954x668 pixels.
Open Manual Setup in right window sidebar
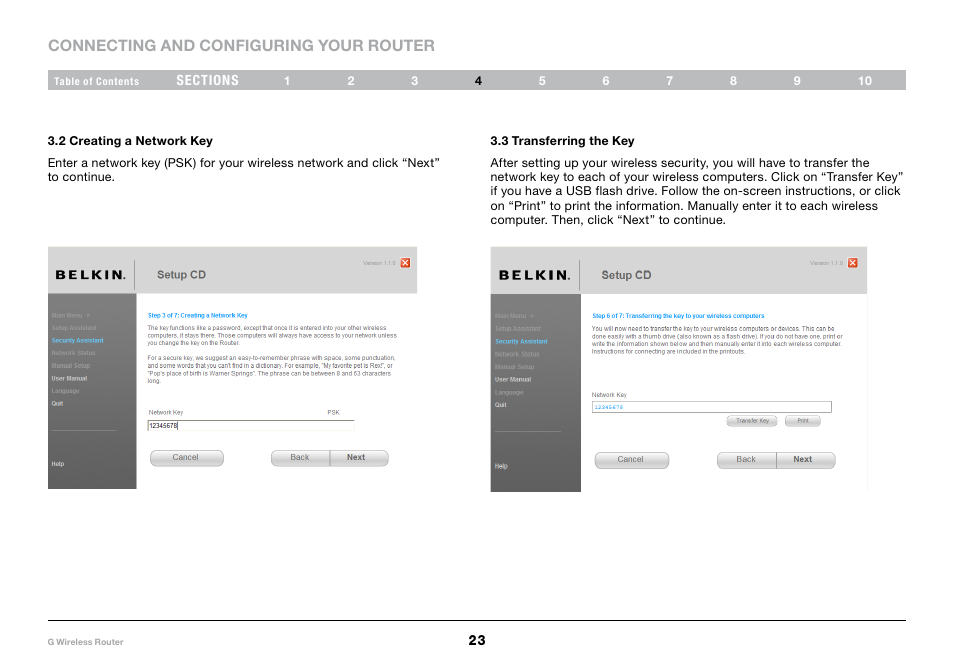point(514,367)
